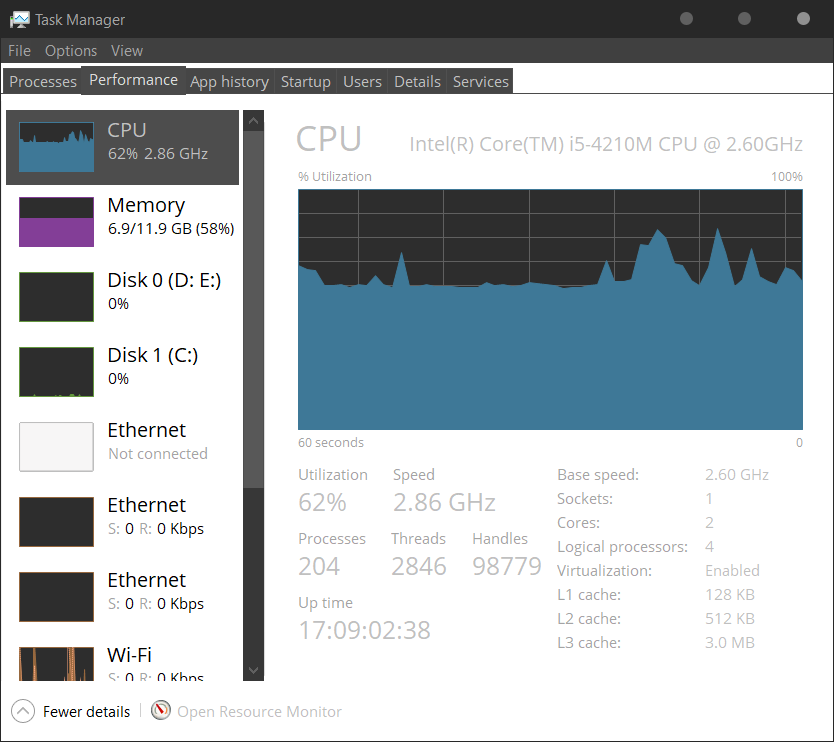
Task: Click the L1 cache 128 KB value
Action: tap(730, 595)
